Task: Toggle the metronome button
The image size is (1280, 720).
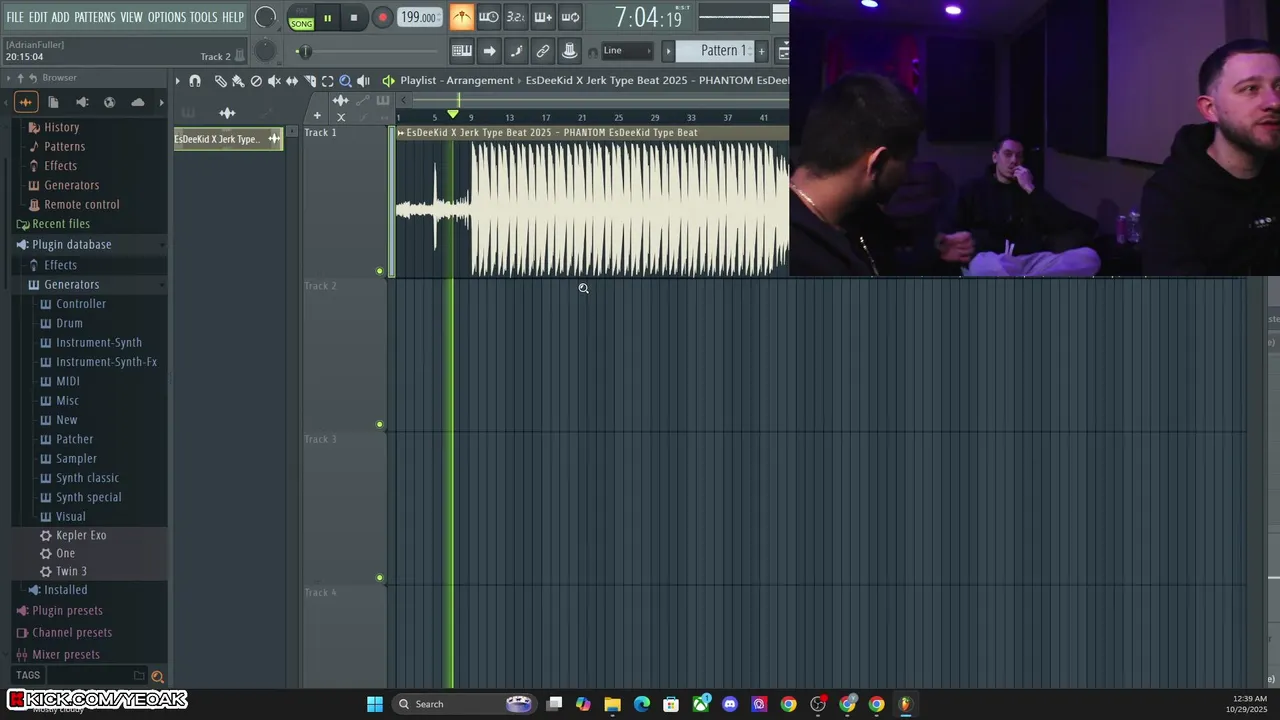Action: (462, 17)
